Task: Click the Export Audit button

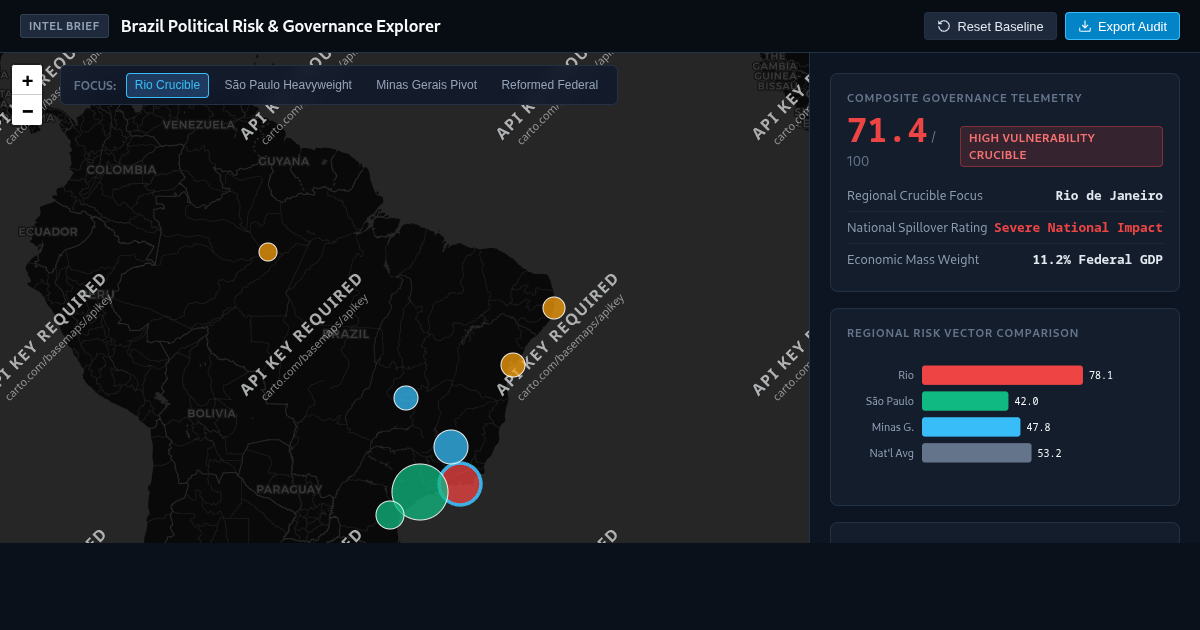Action: pyautogui.click(x=1122, y=26)
